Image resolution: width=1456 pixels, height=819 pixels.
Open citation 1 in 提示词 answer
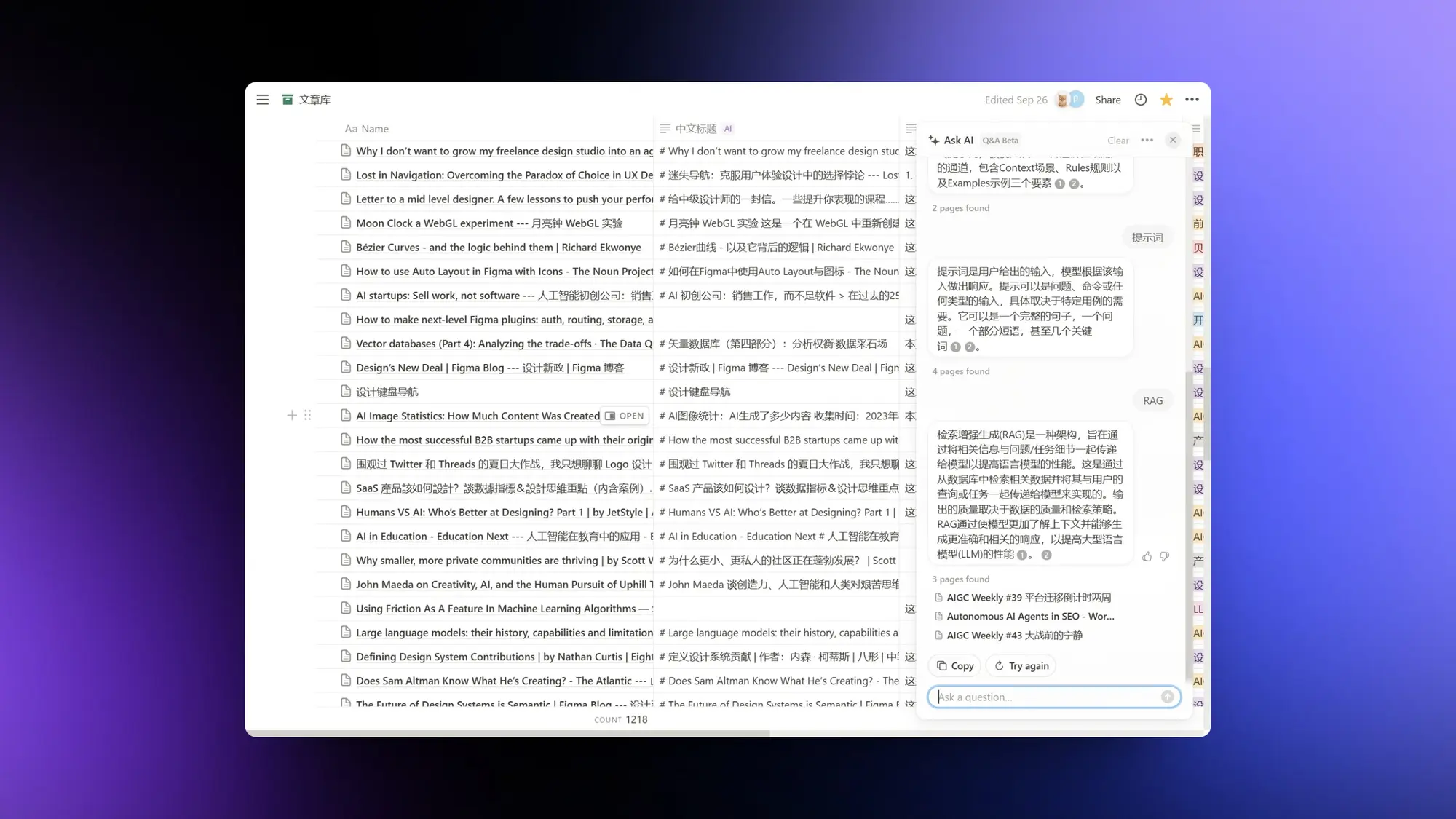(x=955, y=347)
